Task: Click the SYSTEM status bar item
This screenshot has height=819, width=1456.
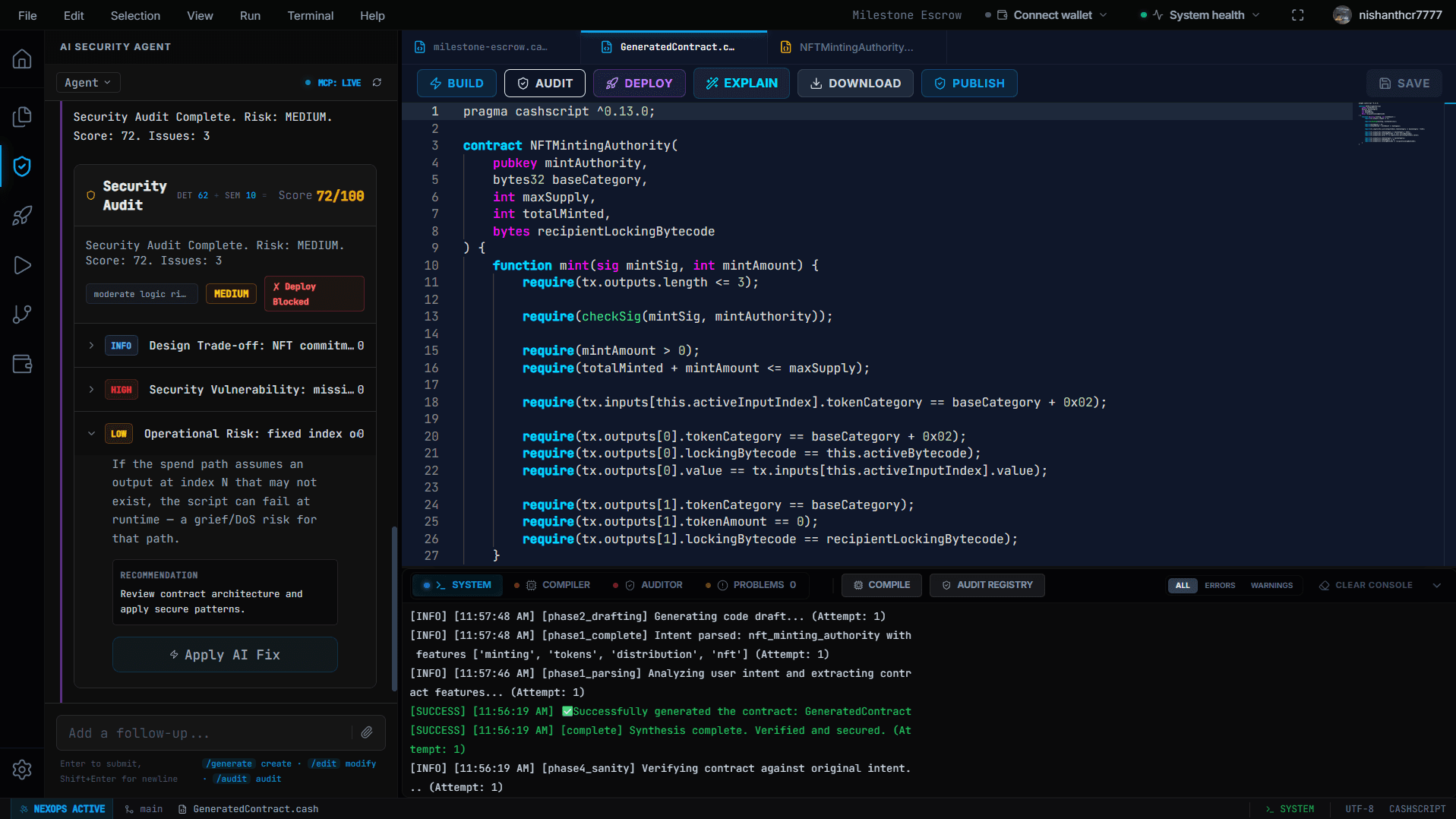Action: point(1290,809)
